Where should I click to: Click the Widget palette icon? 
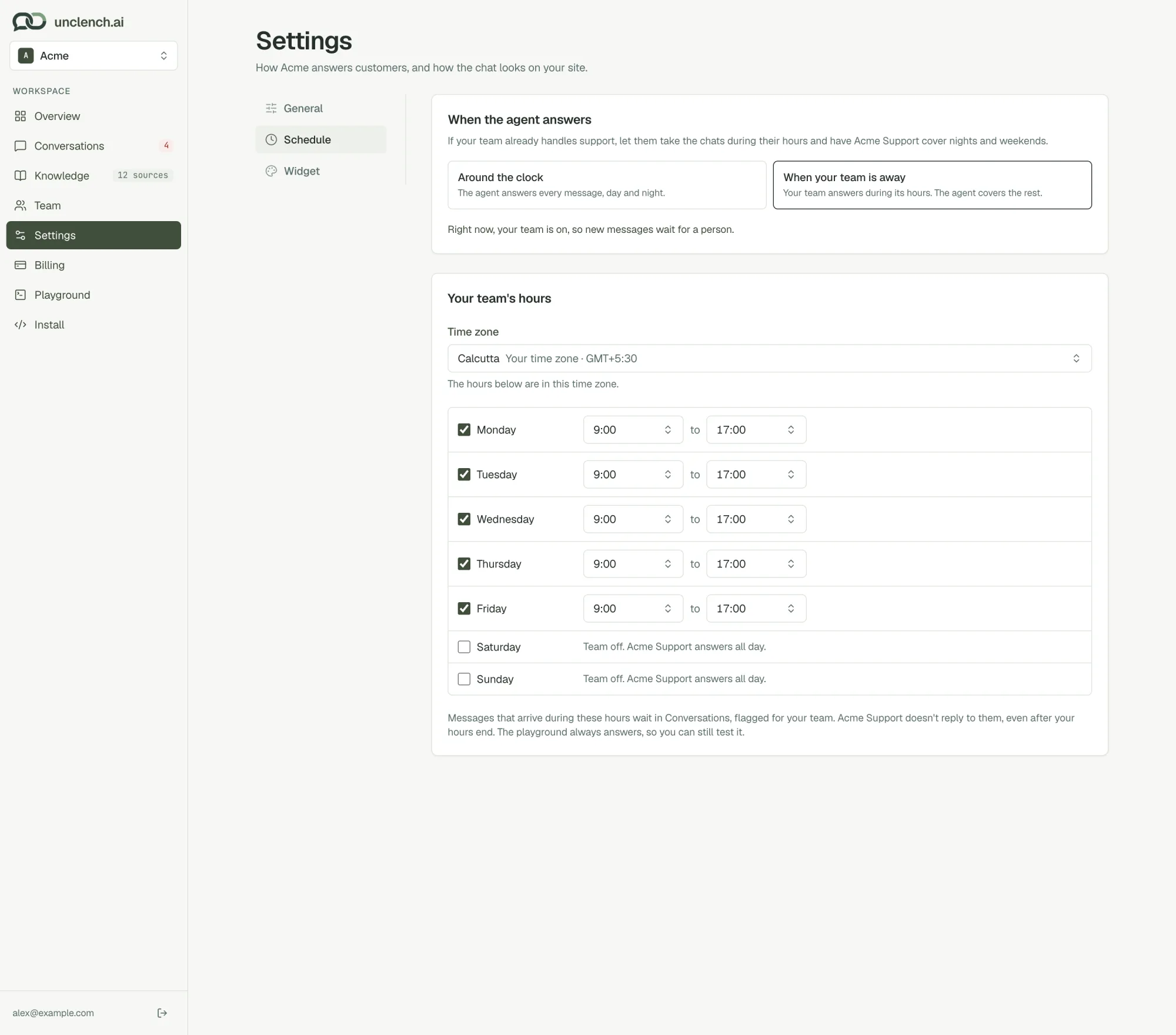click(271, 171)
